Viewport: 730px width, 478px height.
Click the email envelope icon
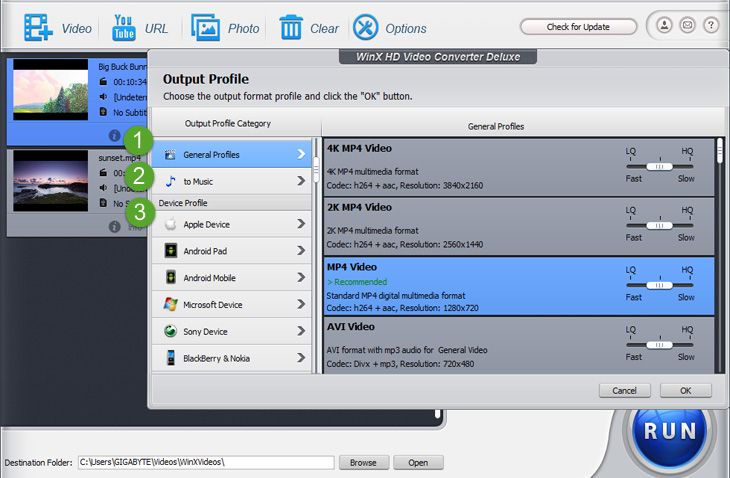pyautogui.click(x=688, y=26)
